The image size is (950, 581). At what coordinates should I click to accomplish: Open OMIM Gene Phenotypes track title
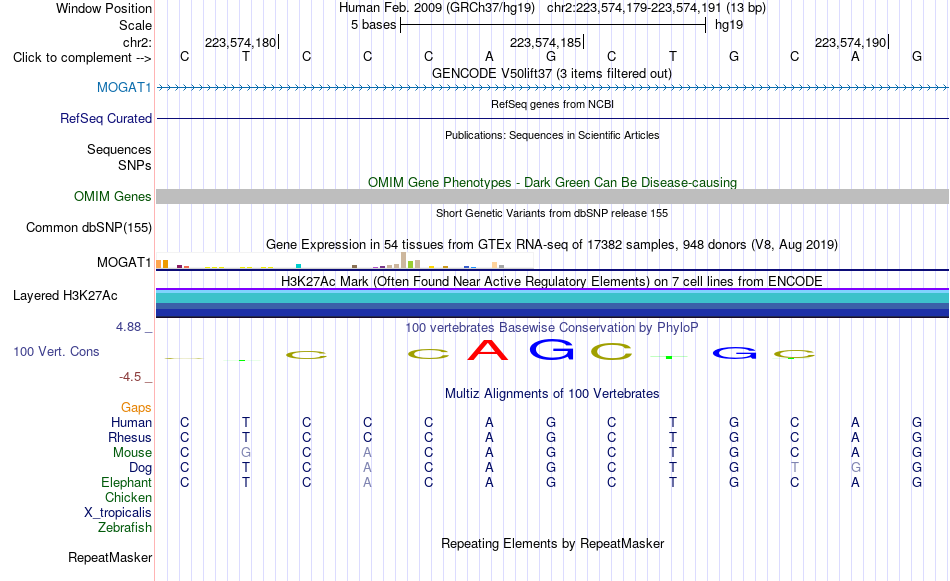[552, 182]
